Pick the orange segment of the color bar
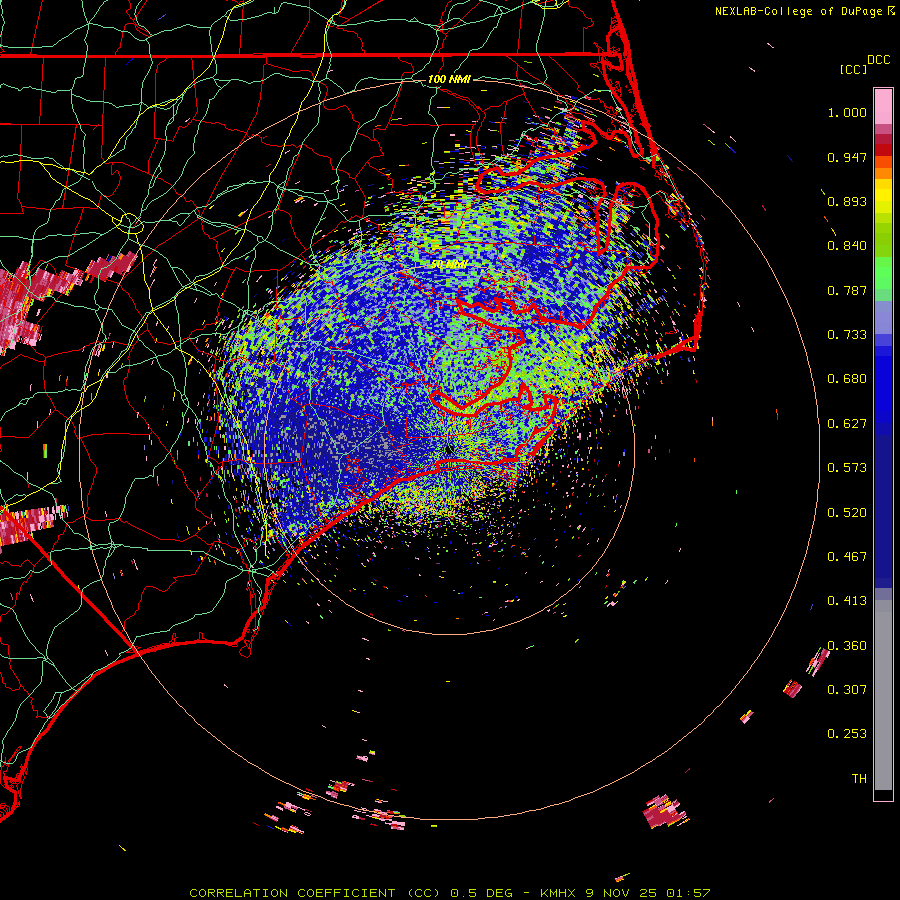Screen dimensions: 900x900 (x=883, y=173)
